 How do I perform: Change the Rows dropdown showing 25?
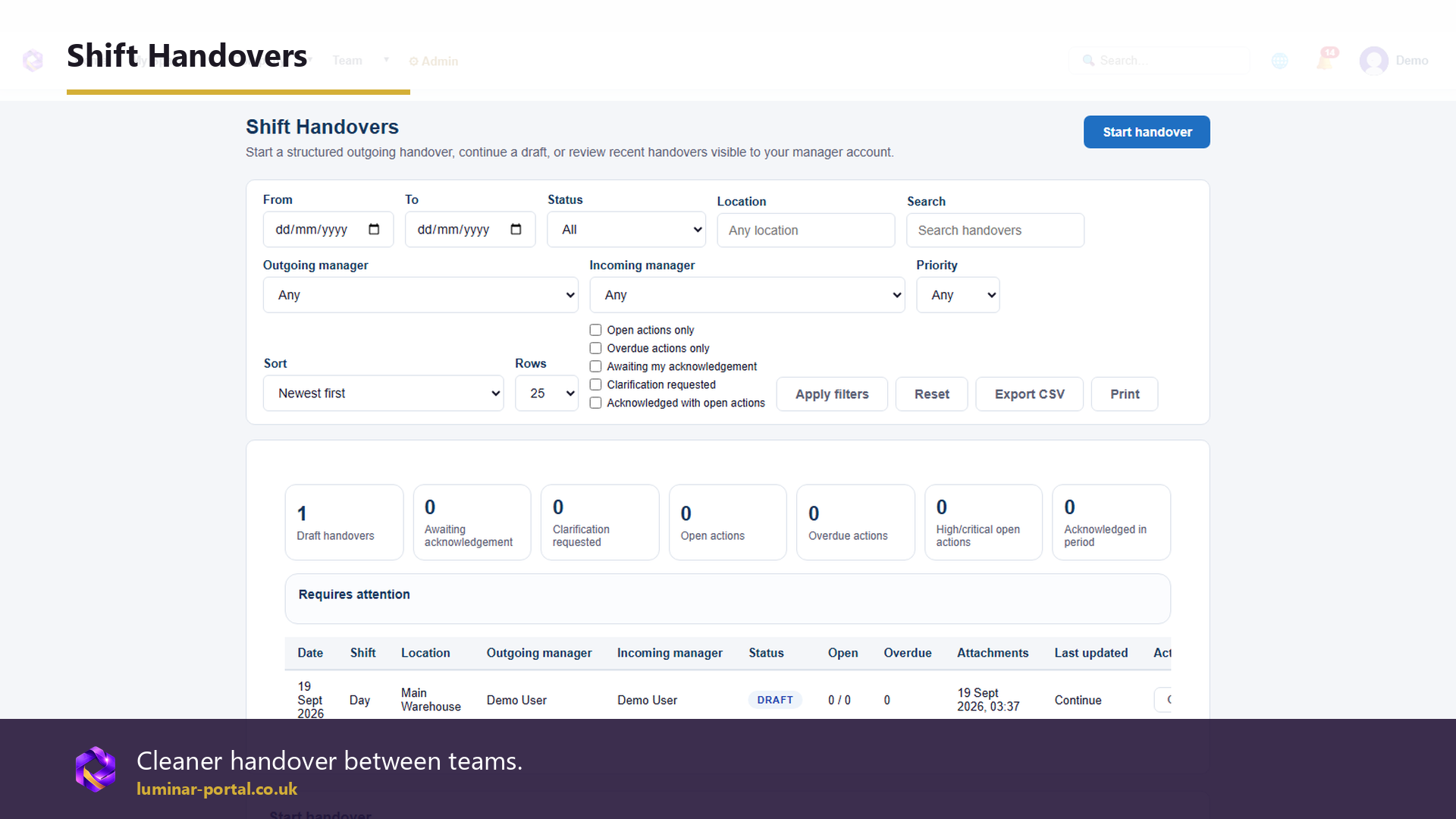click(547, 393)
